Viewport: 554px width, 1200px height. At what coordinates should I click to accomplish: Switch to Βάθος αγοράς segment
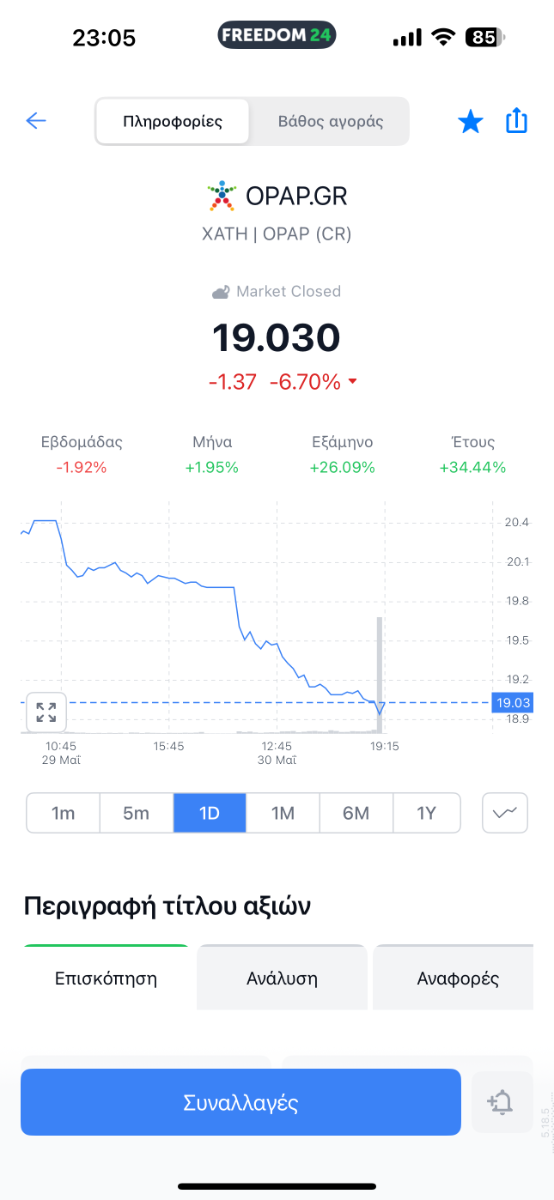tap(331, 122)
